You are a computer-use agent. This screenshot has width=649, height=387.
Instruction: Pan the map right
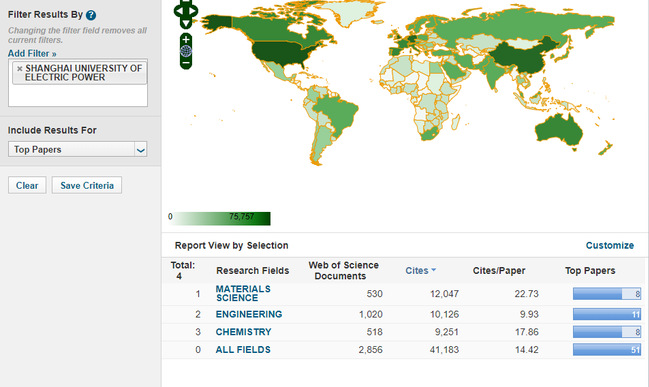194,11
